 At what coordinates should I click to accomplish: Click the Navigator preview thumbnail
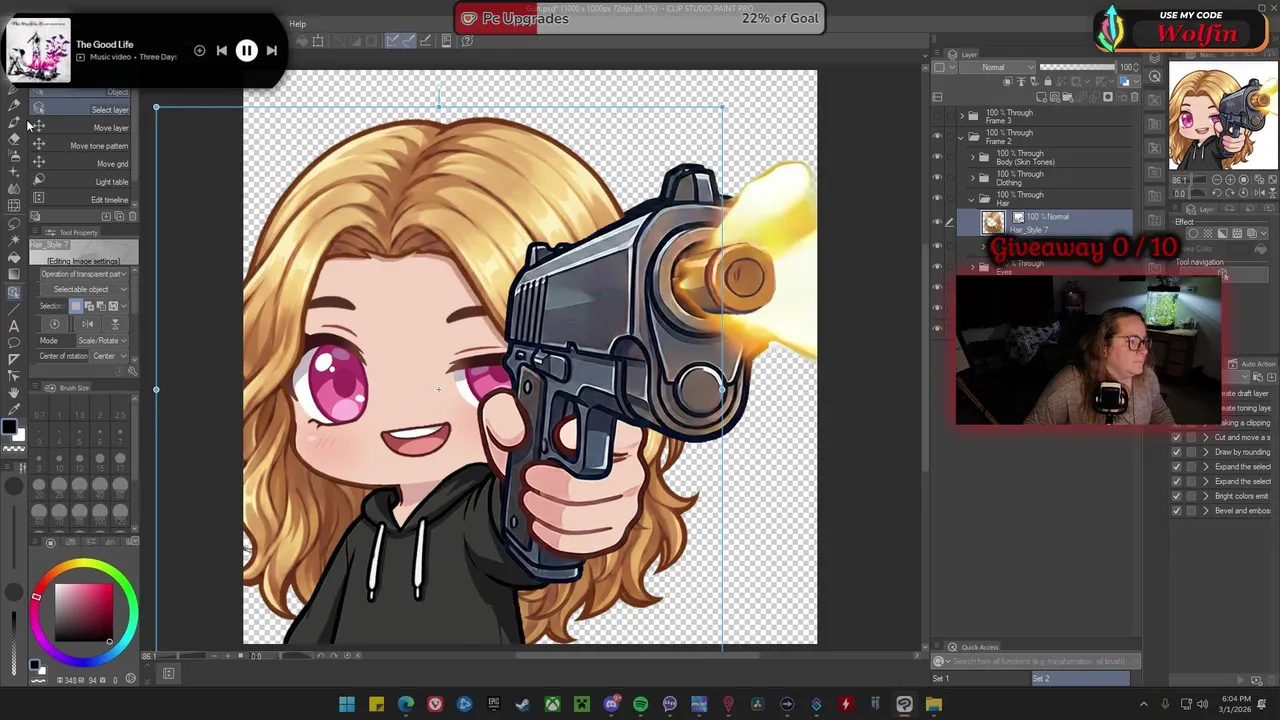1223,115
